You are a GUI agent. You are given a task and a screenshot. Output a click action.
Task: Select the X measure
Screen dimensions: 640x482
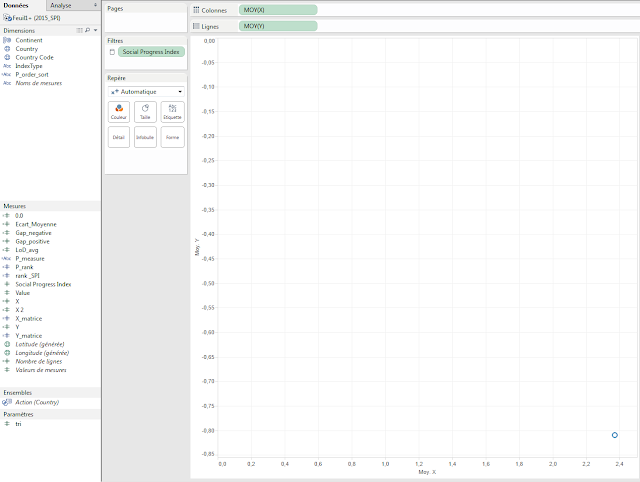pos(18,301)
